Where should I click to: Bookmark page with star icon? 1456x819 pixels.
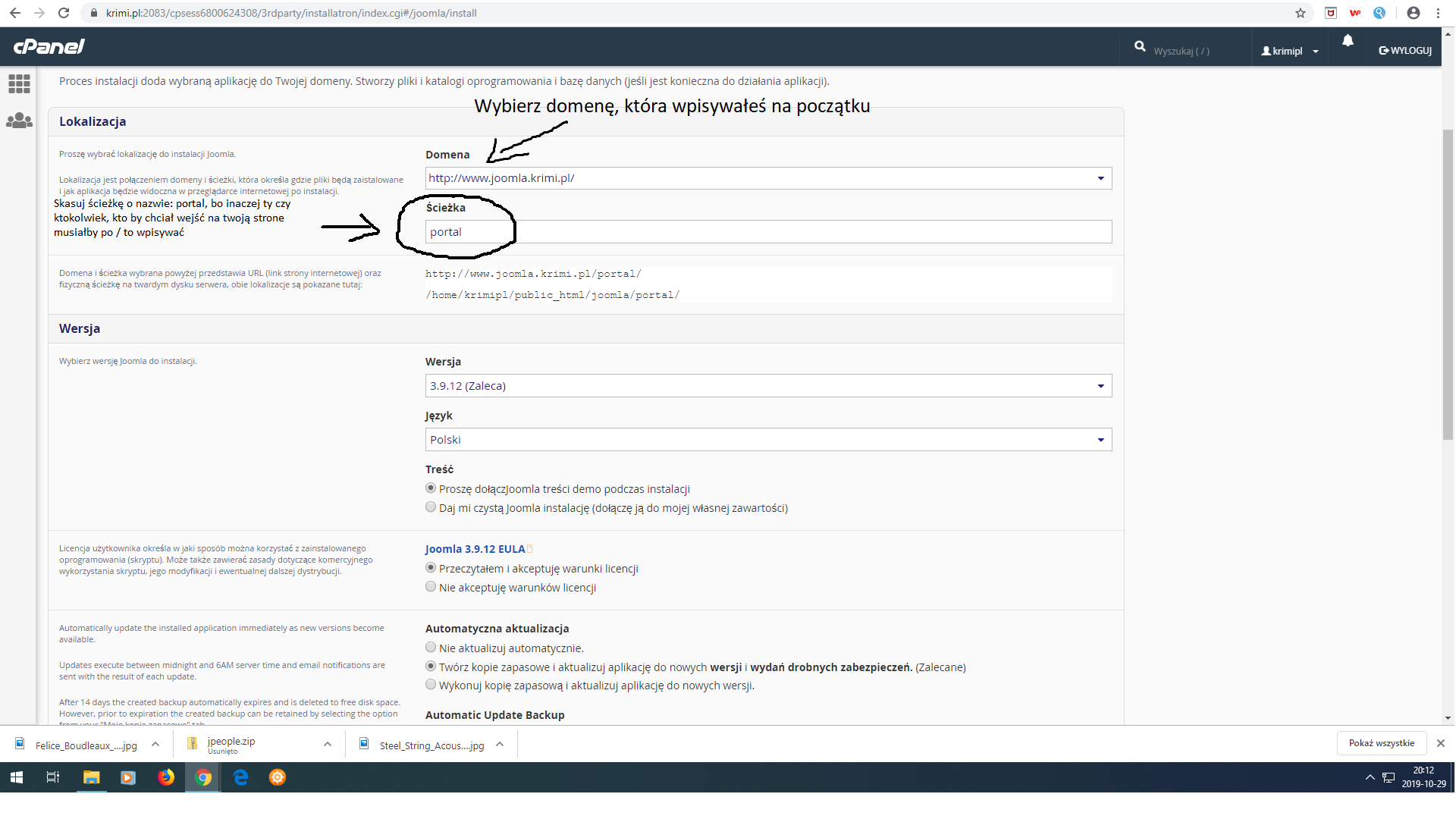1301,13
